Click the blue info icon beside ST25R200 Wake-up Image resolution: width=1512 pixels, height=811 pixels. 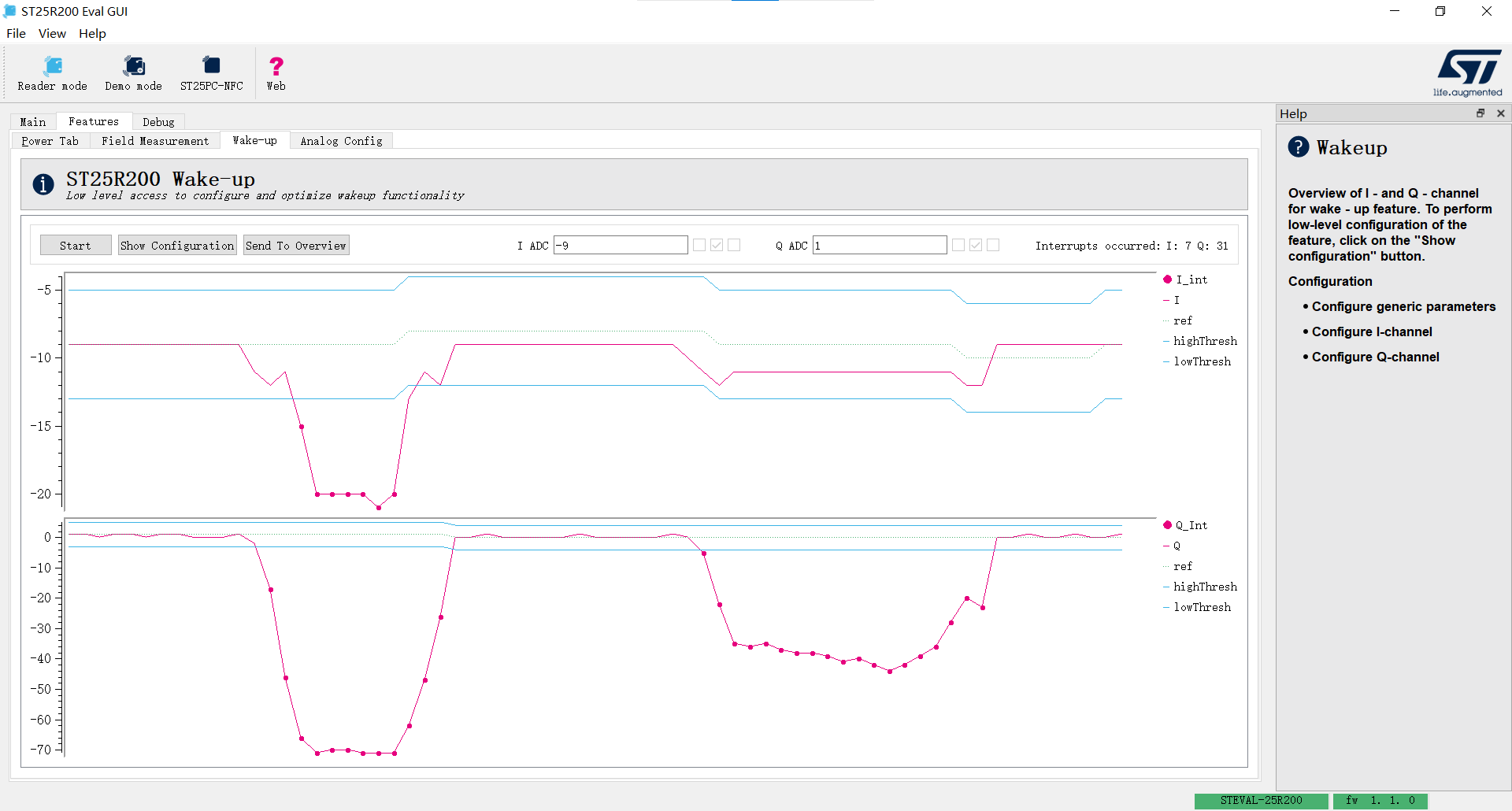[x=43, y=184]
